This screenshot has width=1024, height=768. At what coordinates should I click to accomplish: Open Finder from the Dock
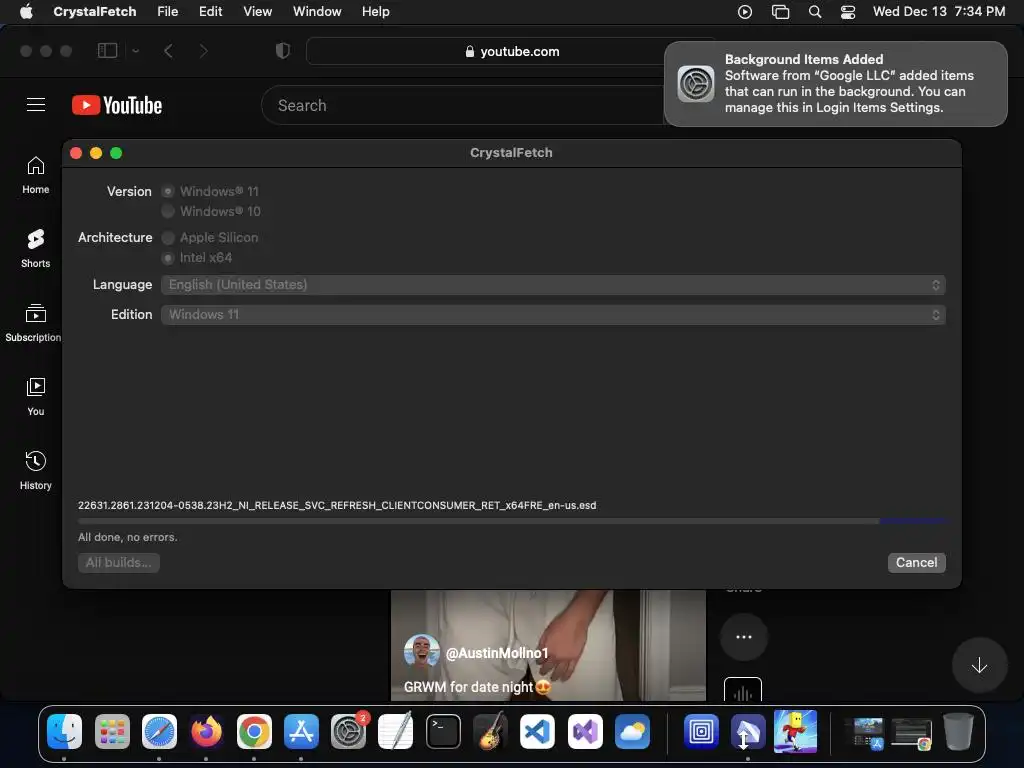64,731
